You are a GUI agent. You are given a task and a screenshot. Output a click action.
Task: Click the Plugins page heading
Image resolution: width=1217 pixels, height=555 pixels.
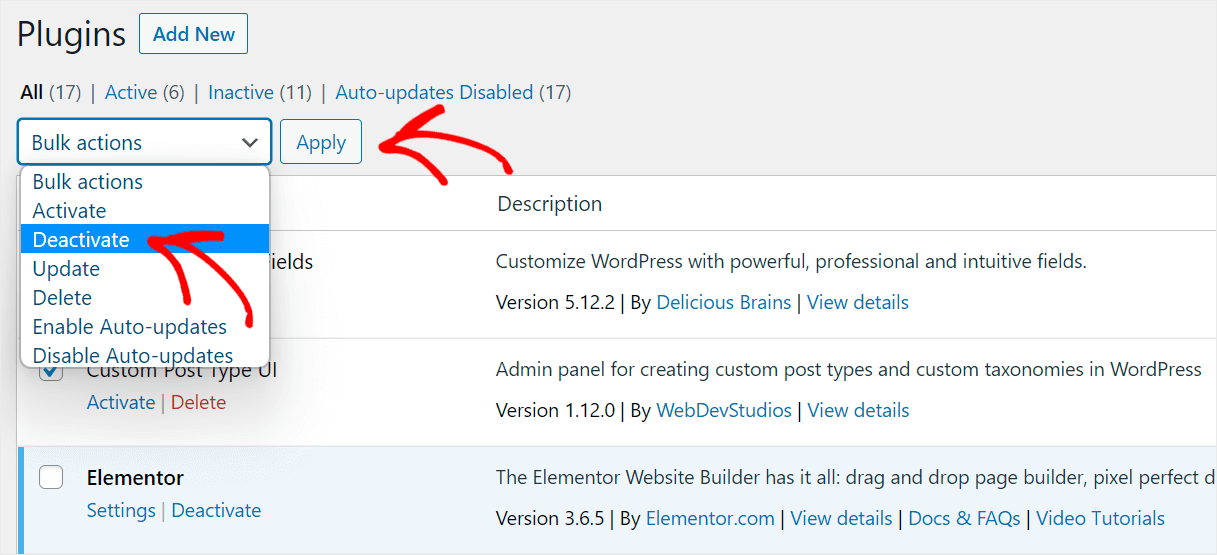pyautogui.click(x=72, y=35)
